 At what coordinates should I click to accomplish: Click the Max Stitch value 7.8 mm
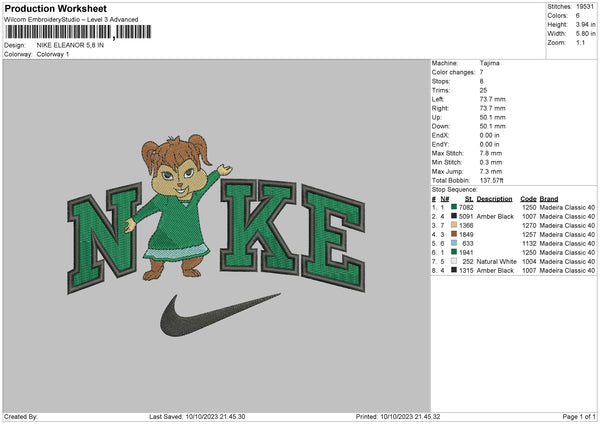491,153
